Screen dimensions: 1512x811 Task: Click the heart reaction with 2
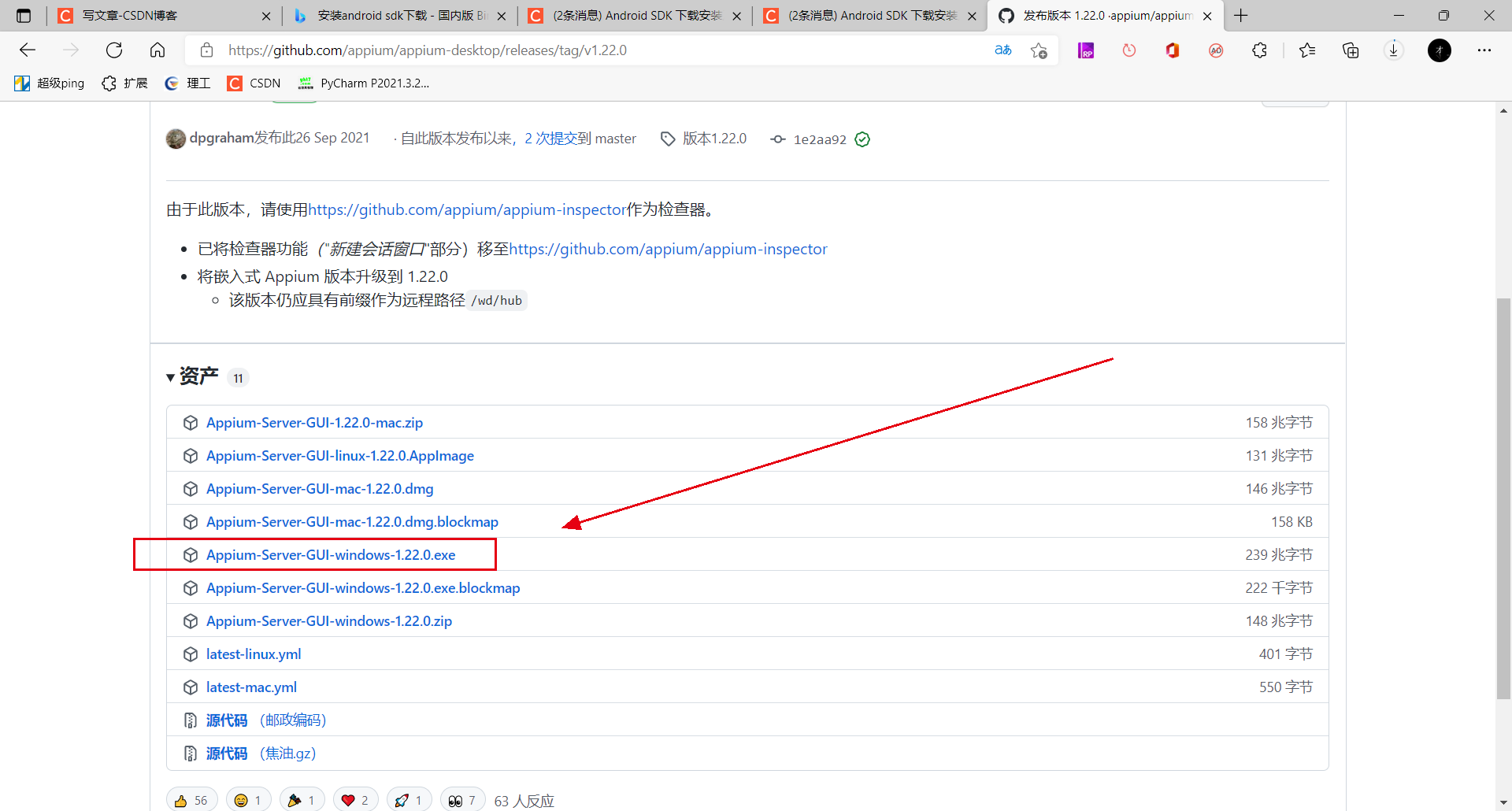[x=355, y=800]
